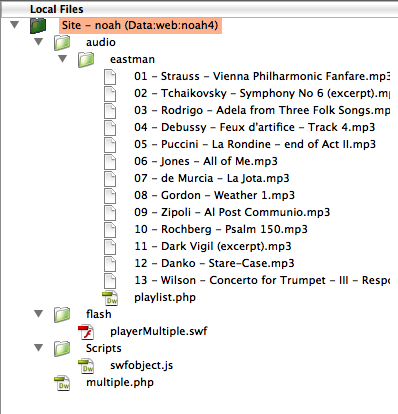Select 13 - Wilson - Concerto for Trumpet file
398x414 pixels.
262,280
